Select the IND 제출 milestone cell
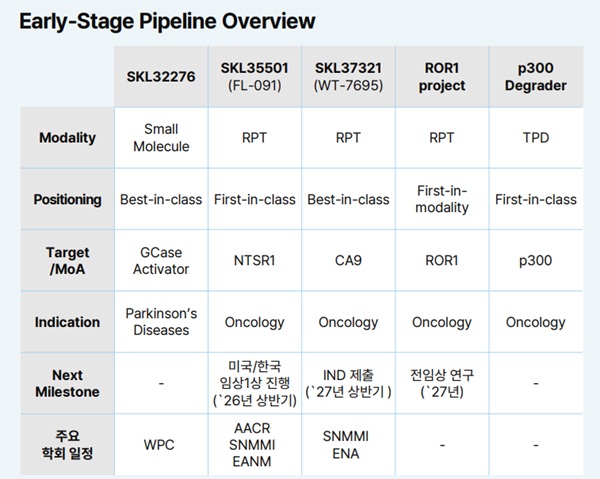 [x=348, y=383]
